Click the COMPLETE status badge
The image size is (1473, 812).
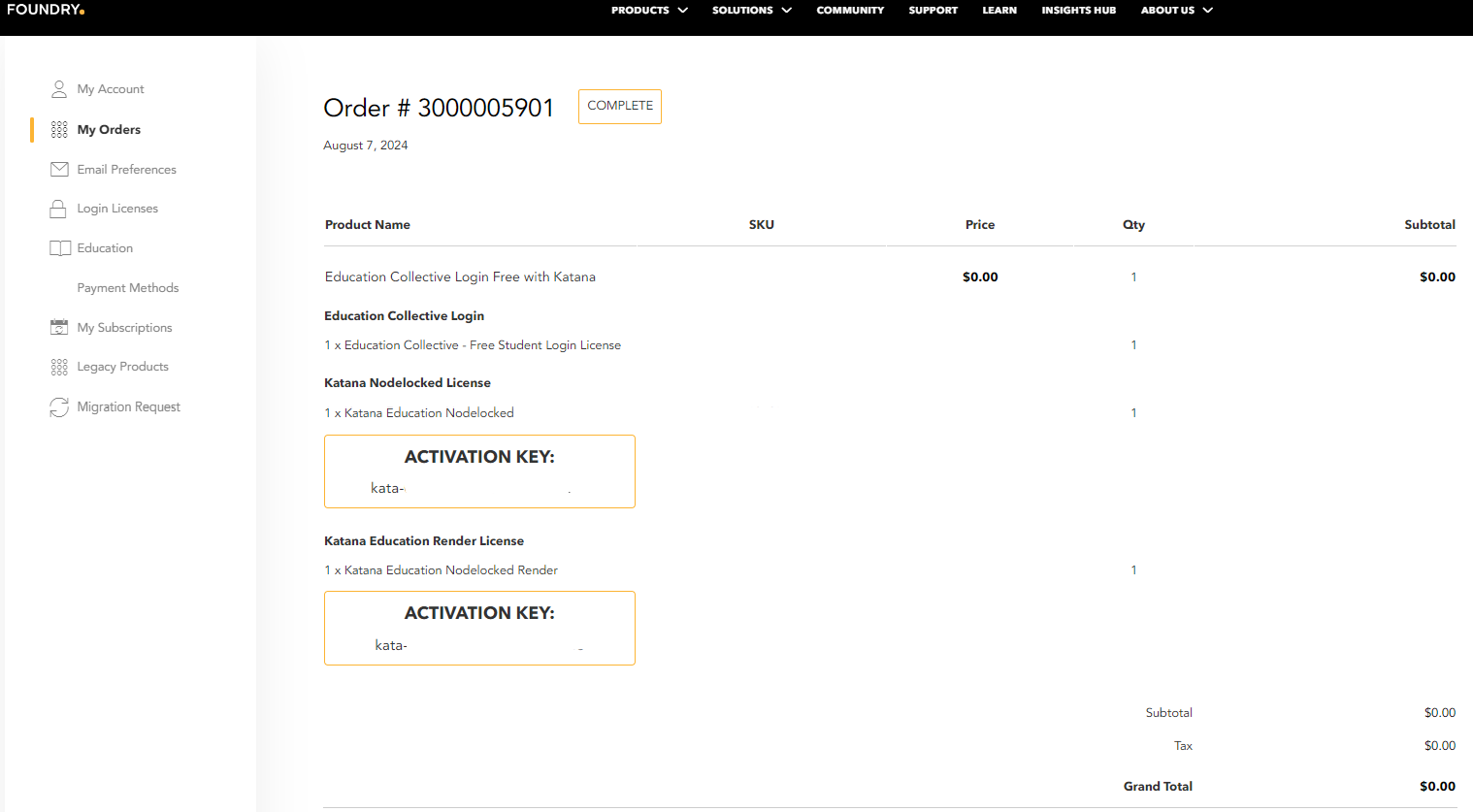click(620, 107)
